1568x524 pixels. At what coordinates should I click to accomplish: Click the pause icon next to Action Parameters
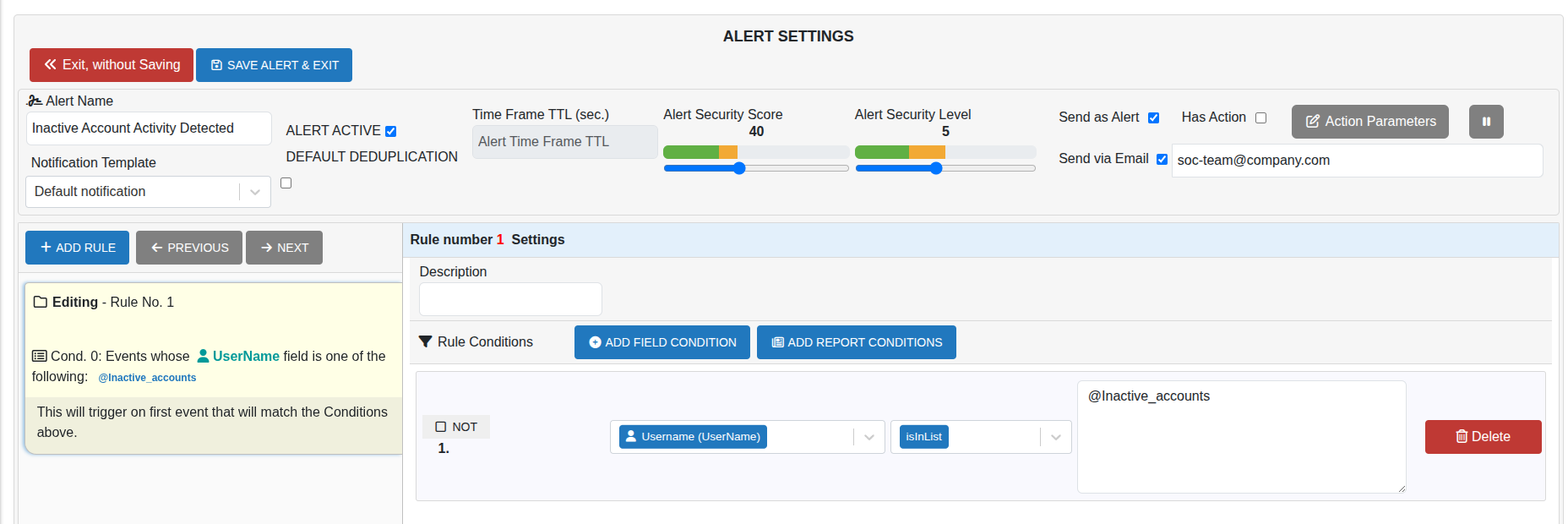coord(1486,122)
